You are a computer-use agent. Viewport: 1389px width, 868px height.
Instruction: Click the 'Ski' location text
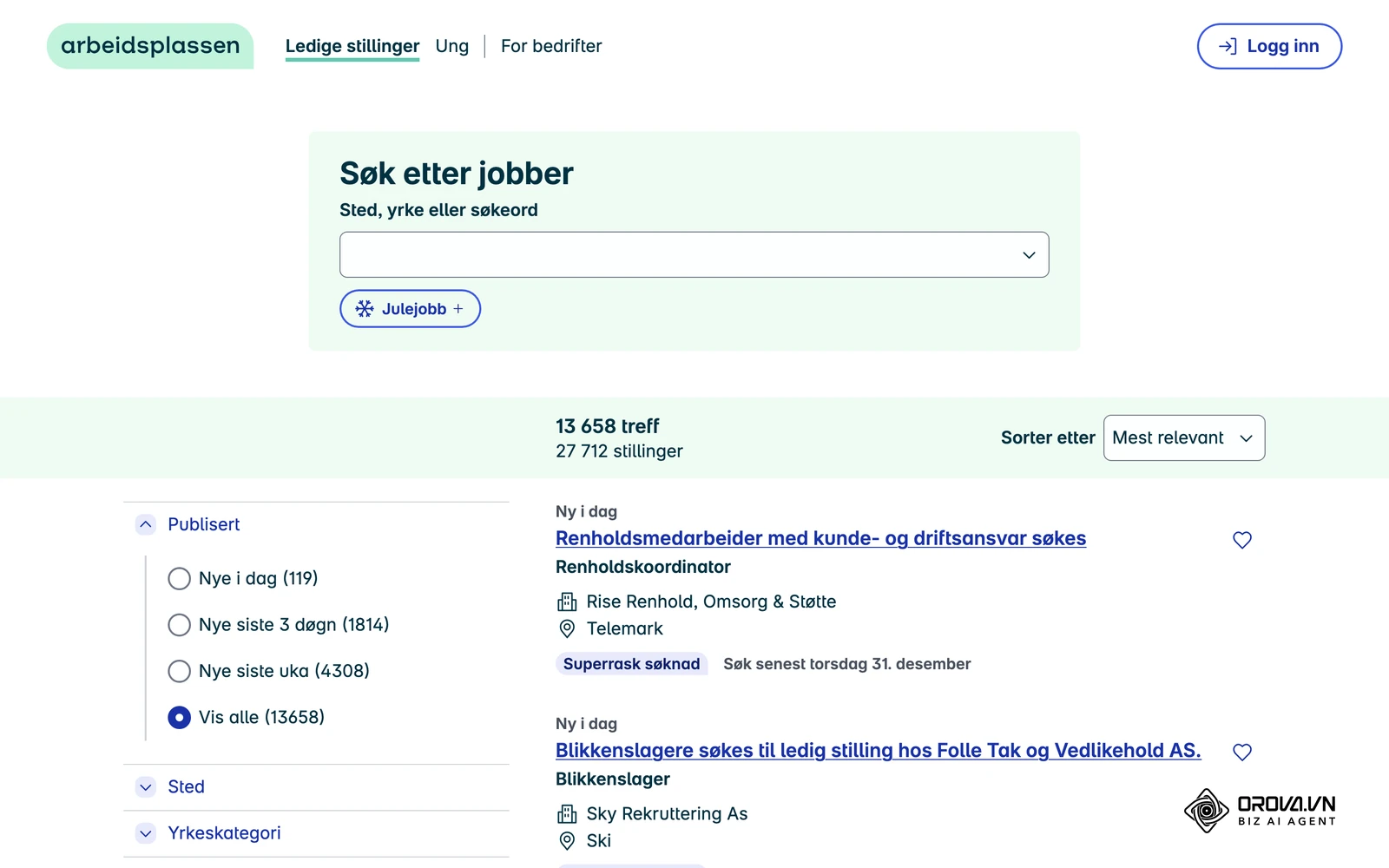click(599, 841)
